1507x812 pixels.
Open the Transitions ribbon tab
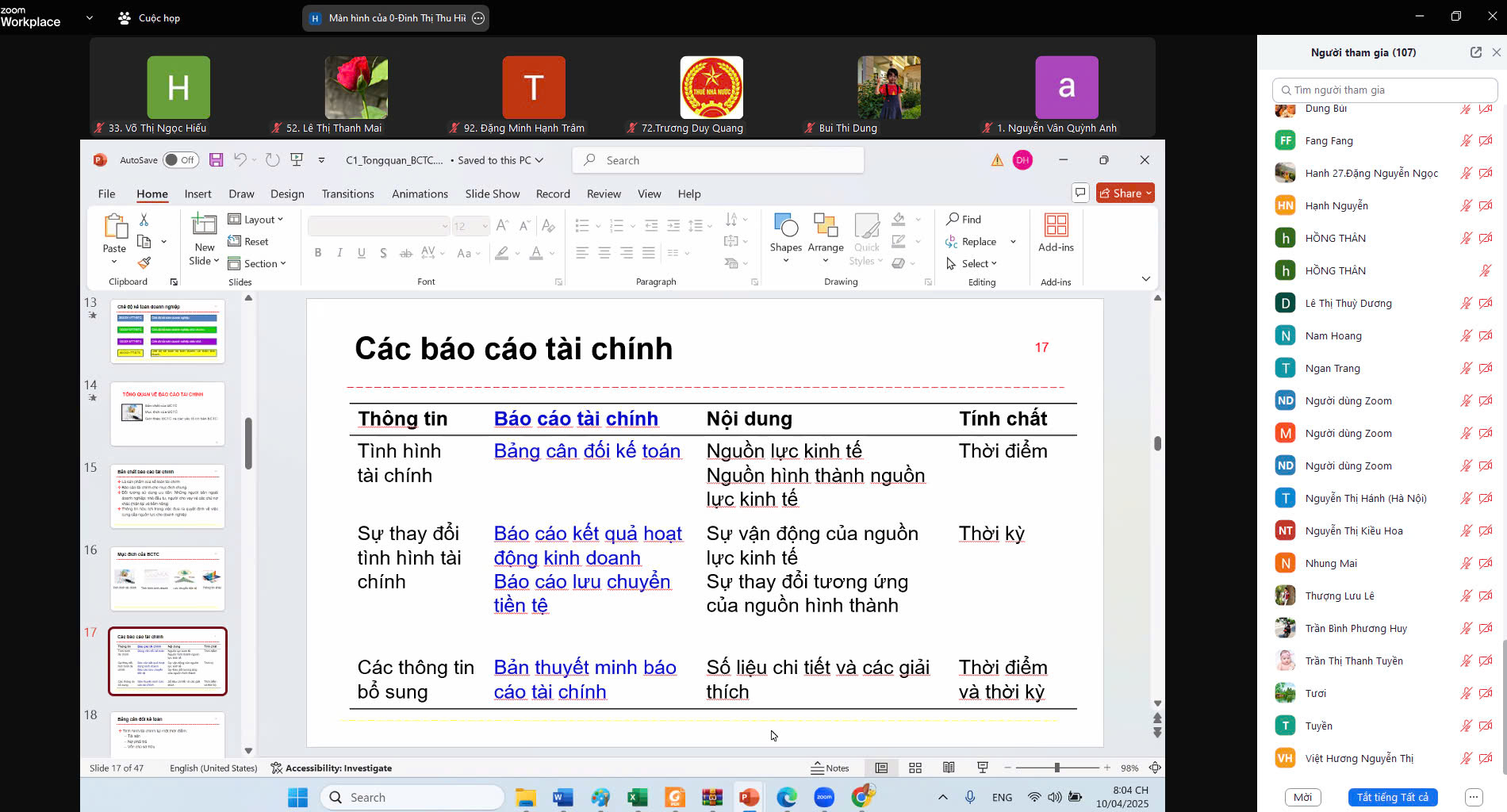(x=347, y=193)
